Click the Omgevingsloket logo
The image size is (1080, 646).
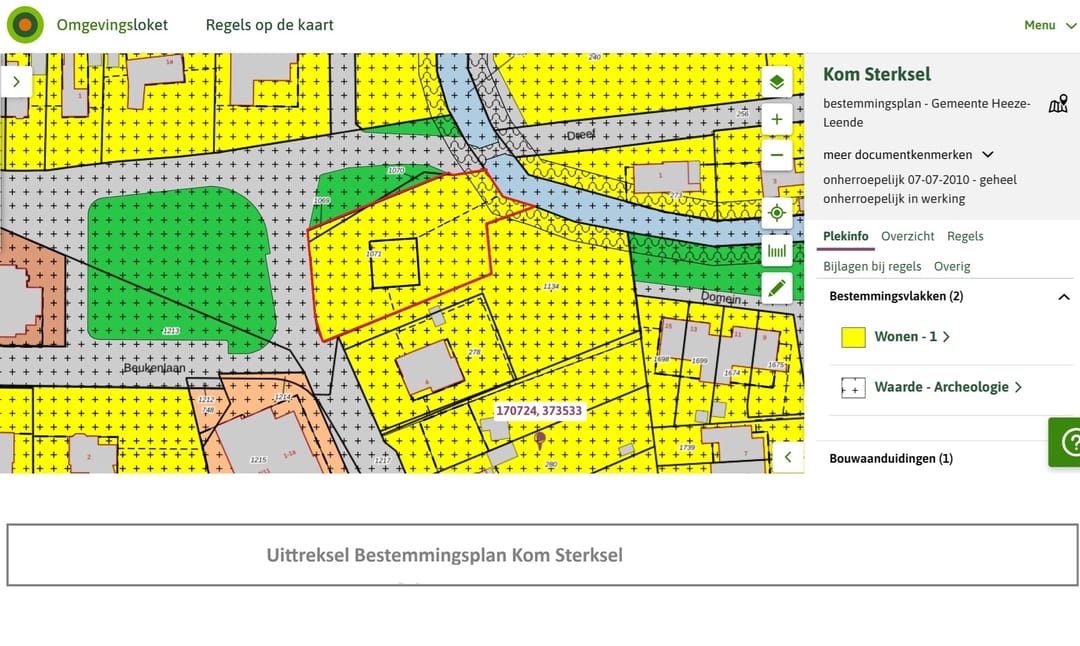coord(25,25)
